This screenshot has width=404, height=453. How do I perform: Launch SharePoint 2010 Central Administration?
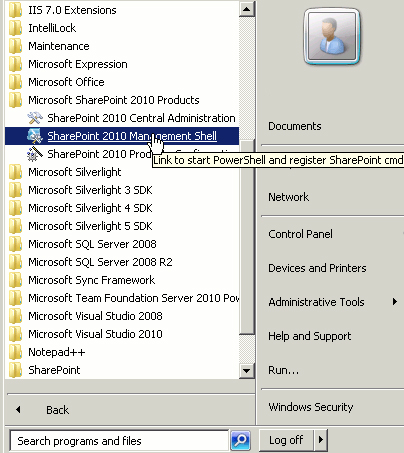click(x=141, y=118)
